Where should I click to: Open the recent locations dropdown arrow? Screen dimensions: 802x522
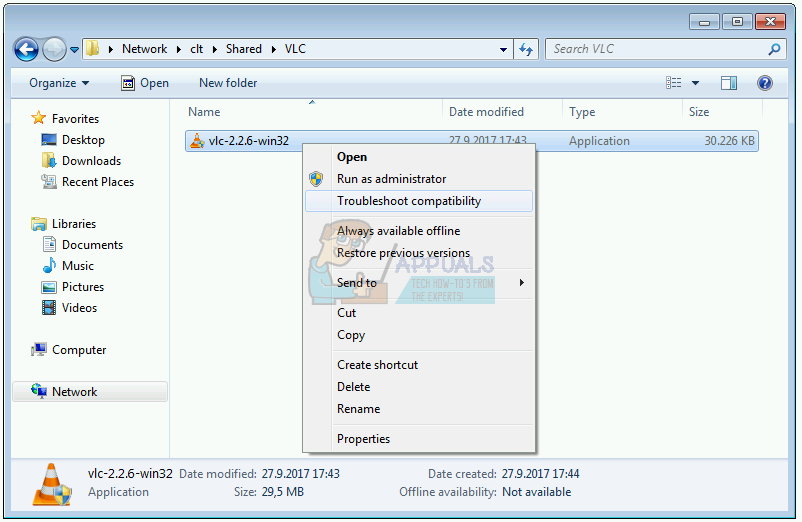click(x=75, y=50)
